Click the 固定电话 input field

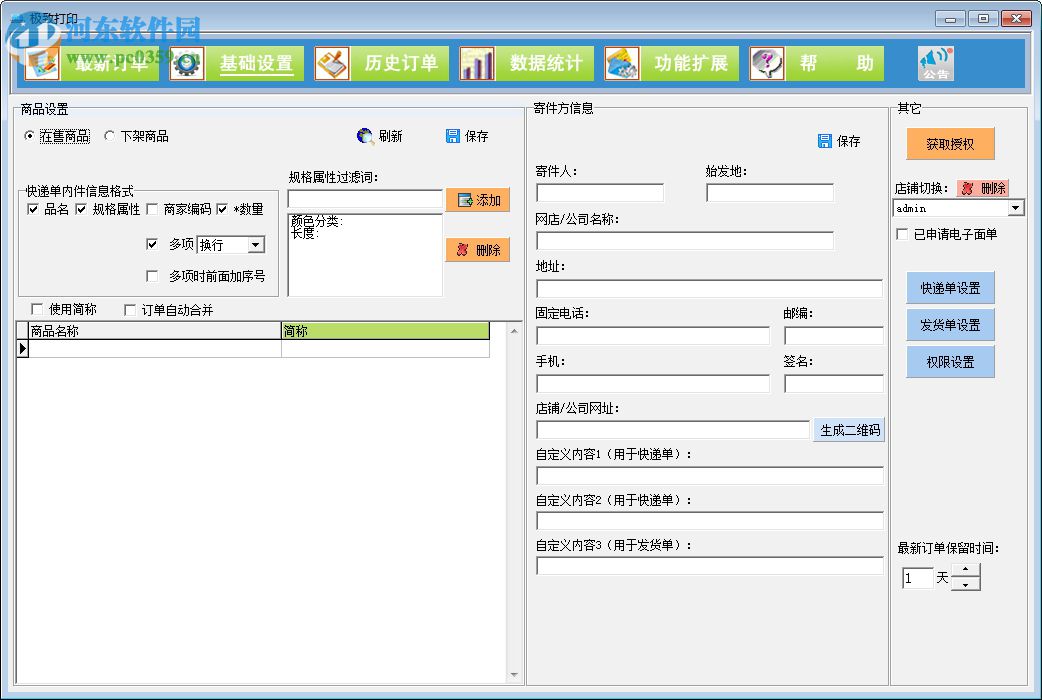coord(653,336)
